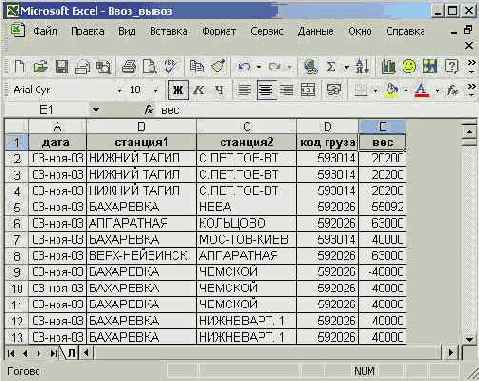479x381 pixels.
Task: Toggle Underline formatting button Ч
Action: (x=219, y=90)
